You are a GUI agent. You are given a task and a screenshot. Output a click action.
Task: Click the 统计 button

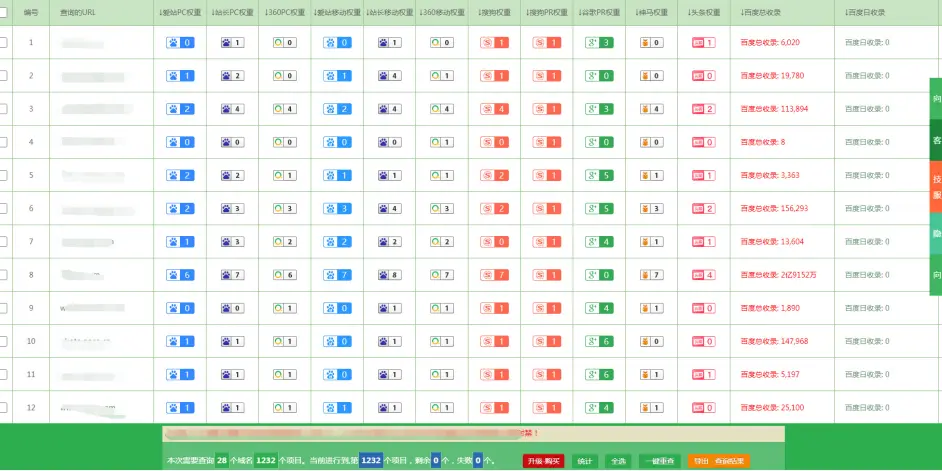(585, 461)
